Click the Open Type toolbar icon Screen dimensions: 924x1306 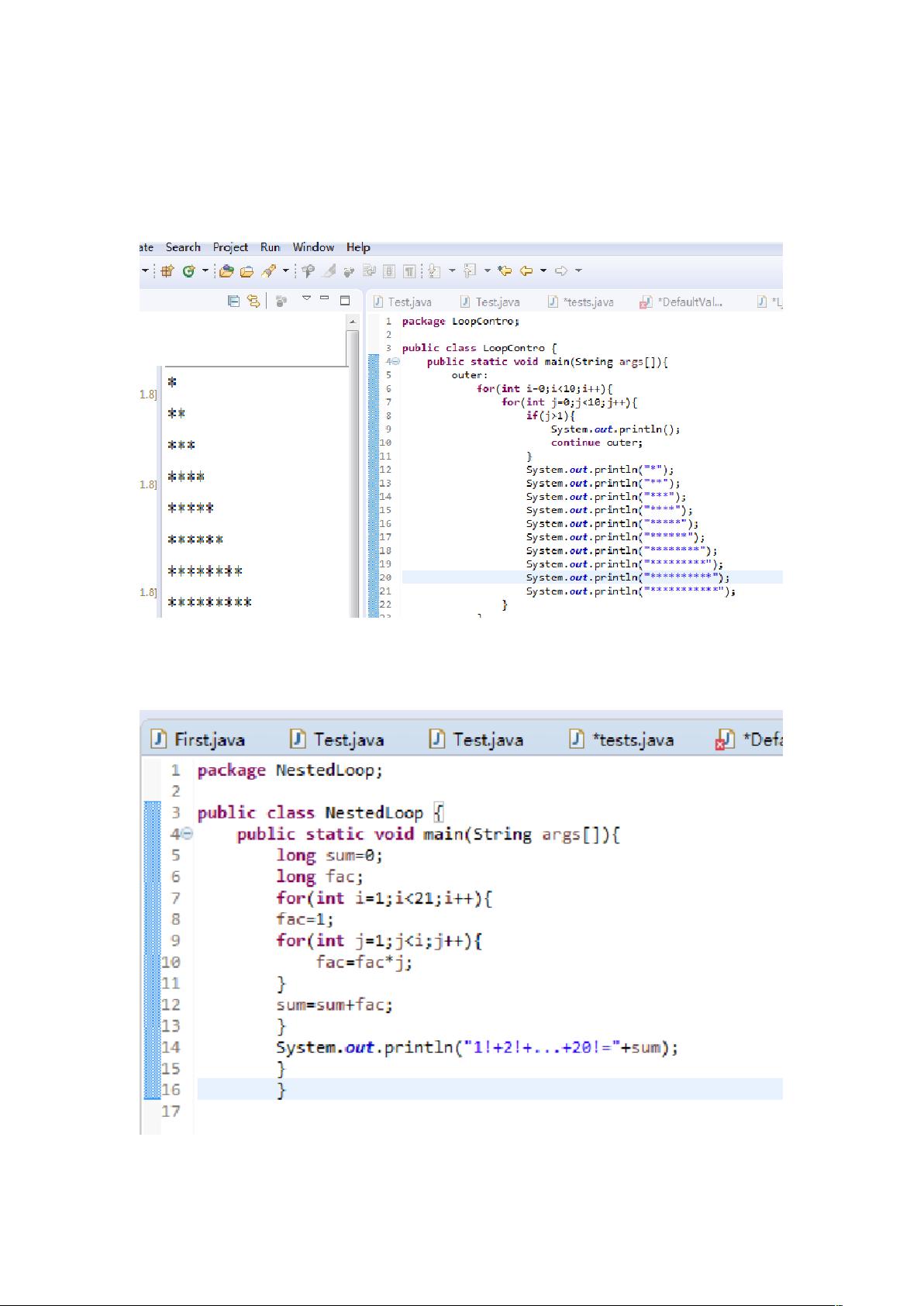pyautogui.click(x=226, y=271)
